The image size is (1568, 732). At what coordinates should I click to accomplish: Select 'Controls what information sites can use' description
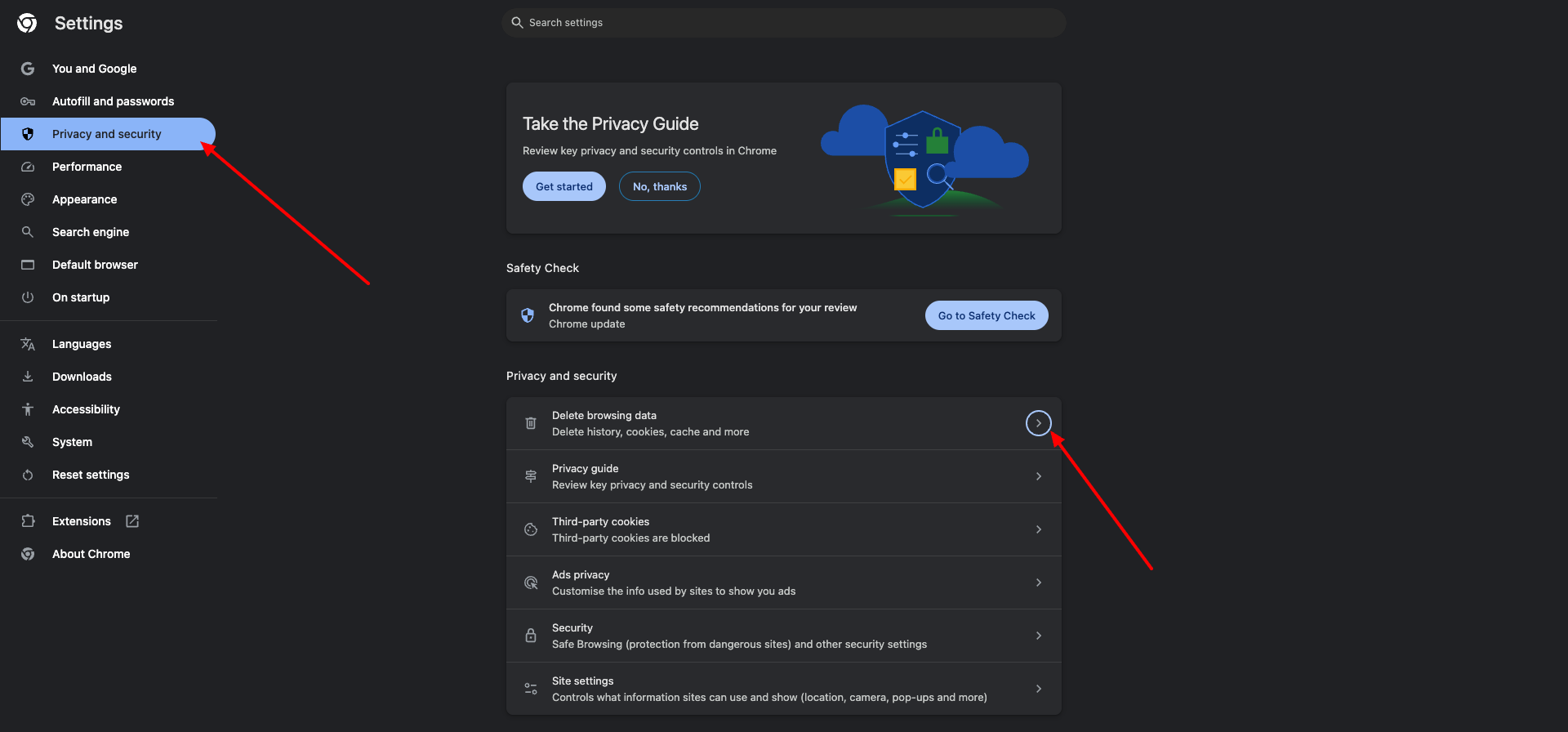(769, 698)
